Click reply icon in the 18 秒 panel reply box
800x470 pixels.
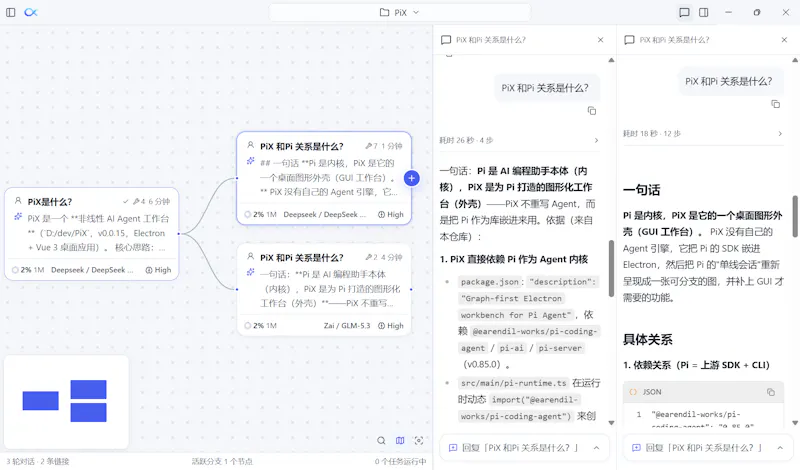[x=636, y=448]
